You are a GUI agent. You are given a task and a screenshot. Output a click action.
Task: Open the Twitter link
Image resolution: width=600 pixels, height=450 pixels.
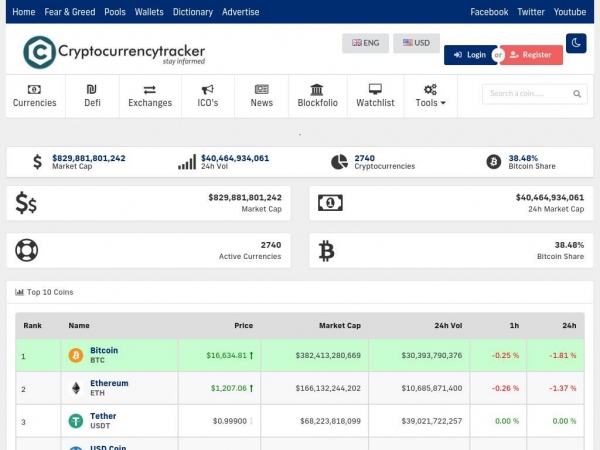click(x=531, y=12)
